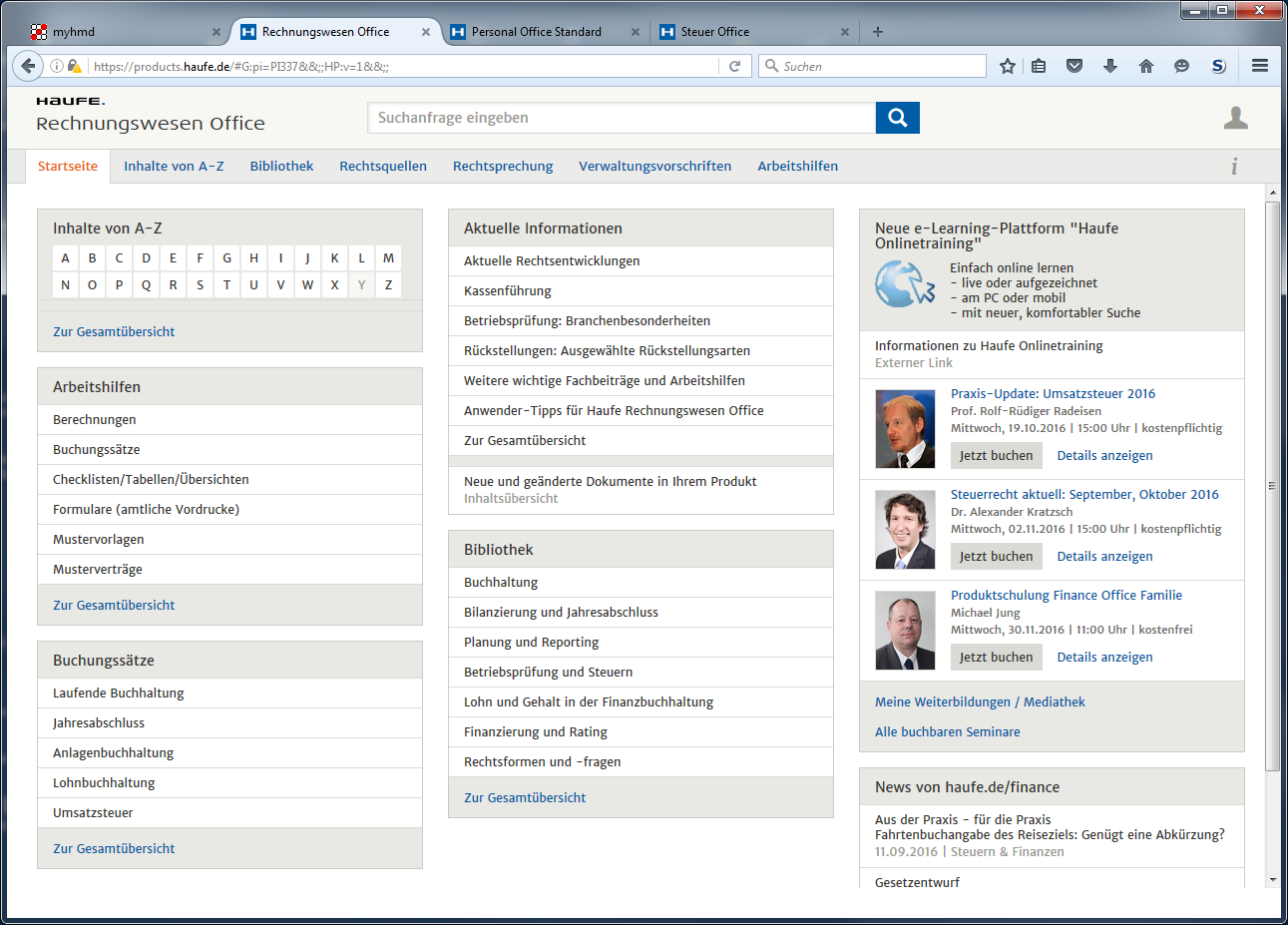This screenshot has height=925, width=1288.
Task: Click the info icon right of navigation bar
Action: pos(1234,166)
